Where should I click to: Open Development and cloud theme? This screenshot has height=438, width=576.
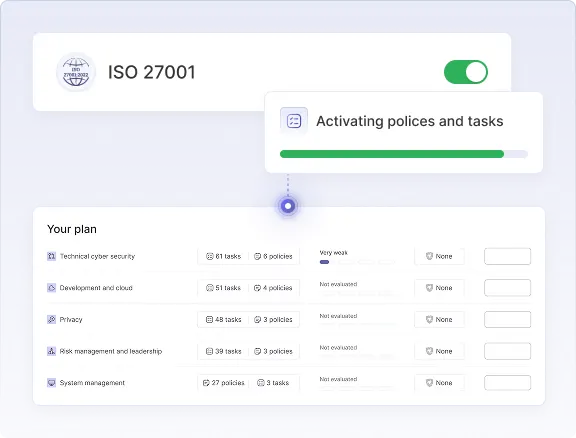pyautogui.click(x=96, y=288)
